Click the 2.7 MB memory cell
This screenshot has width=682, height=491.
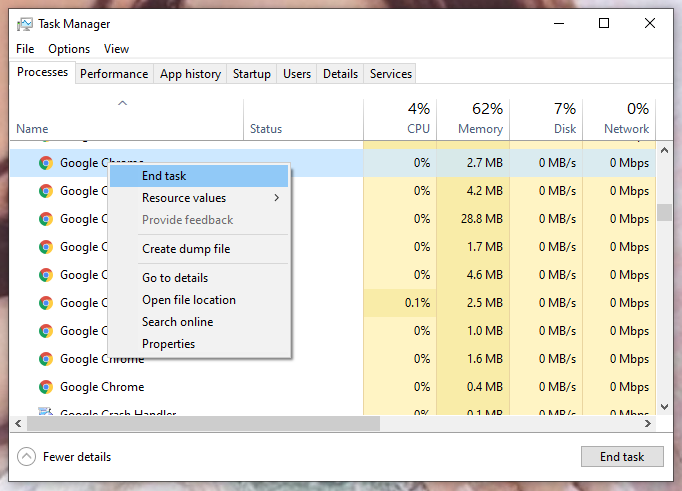[x=473, y=163]
